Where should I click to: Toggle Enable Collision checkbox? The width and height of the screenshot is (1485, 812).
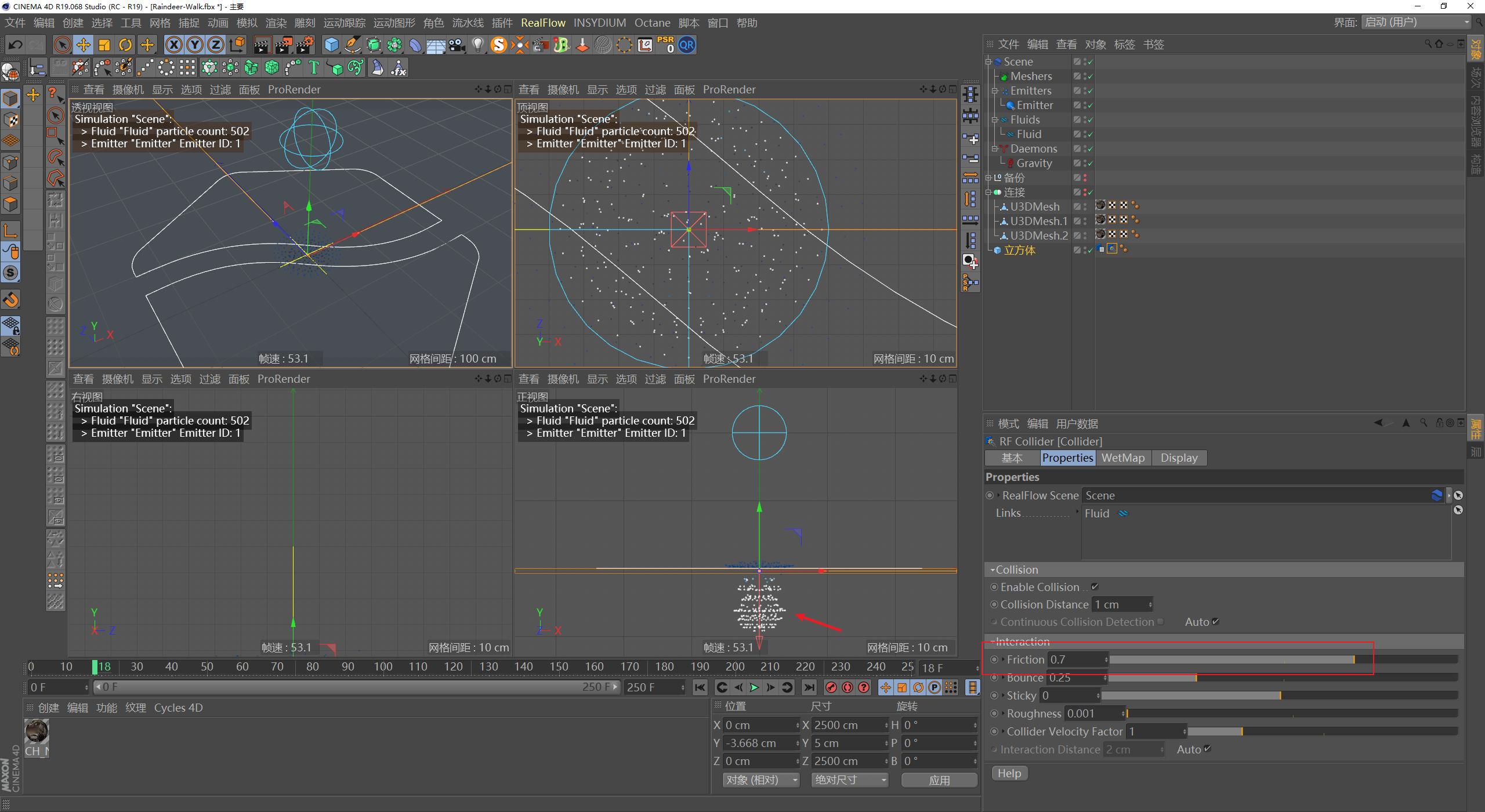1095,587
